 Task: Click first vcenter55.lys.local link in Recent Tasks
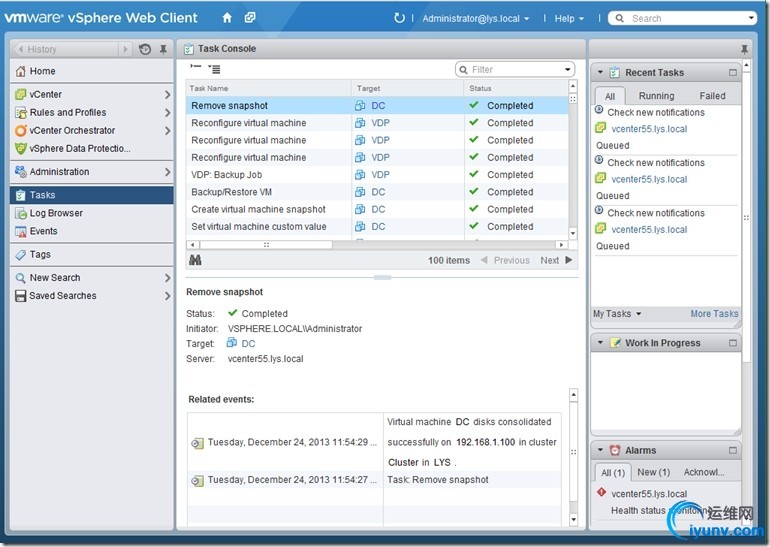click(649, 129)
